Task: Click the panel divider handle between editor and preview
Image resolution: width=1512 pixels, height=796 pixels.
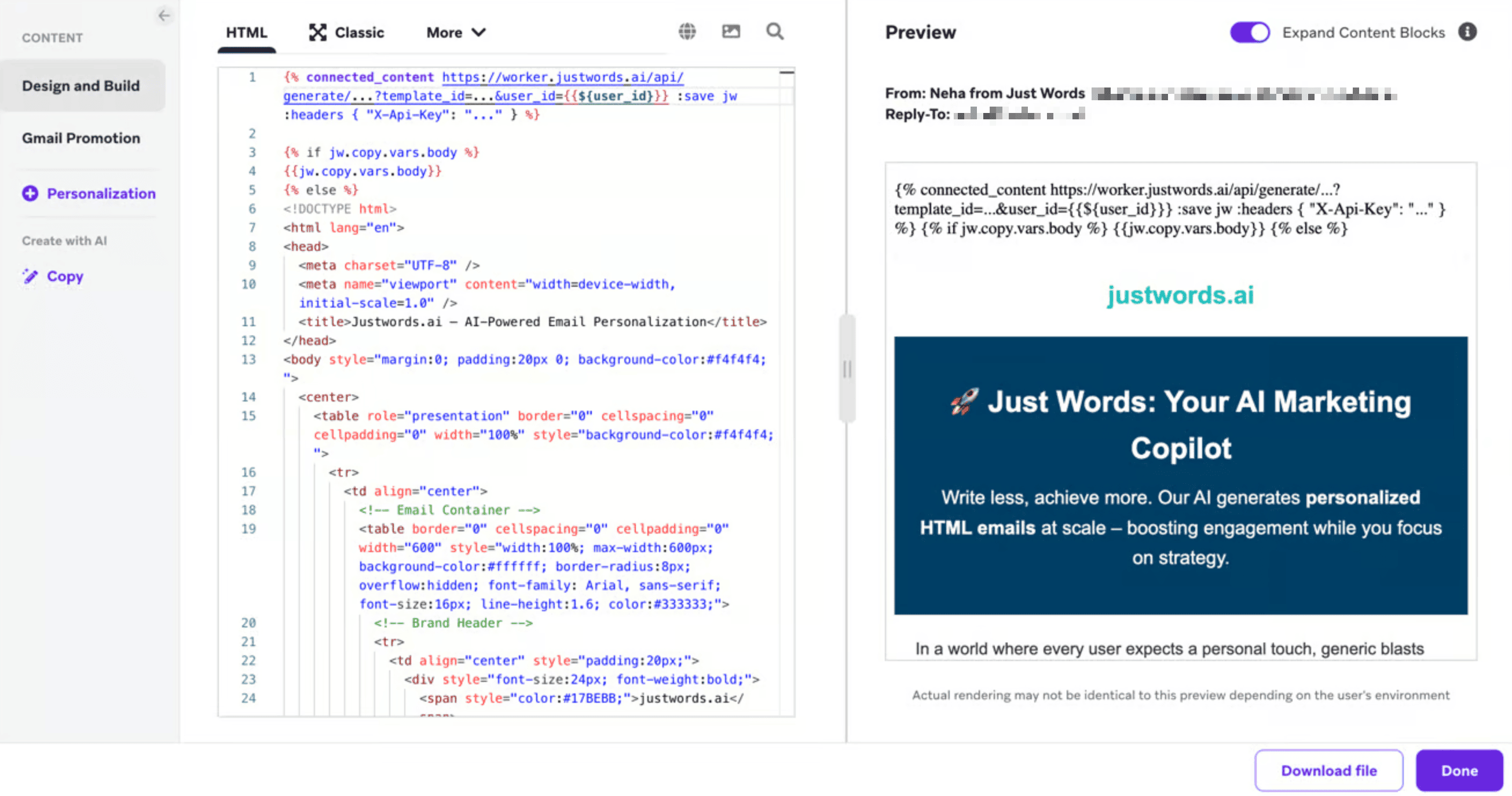Action: [847, 368]
